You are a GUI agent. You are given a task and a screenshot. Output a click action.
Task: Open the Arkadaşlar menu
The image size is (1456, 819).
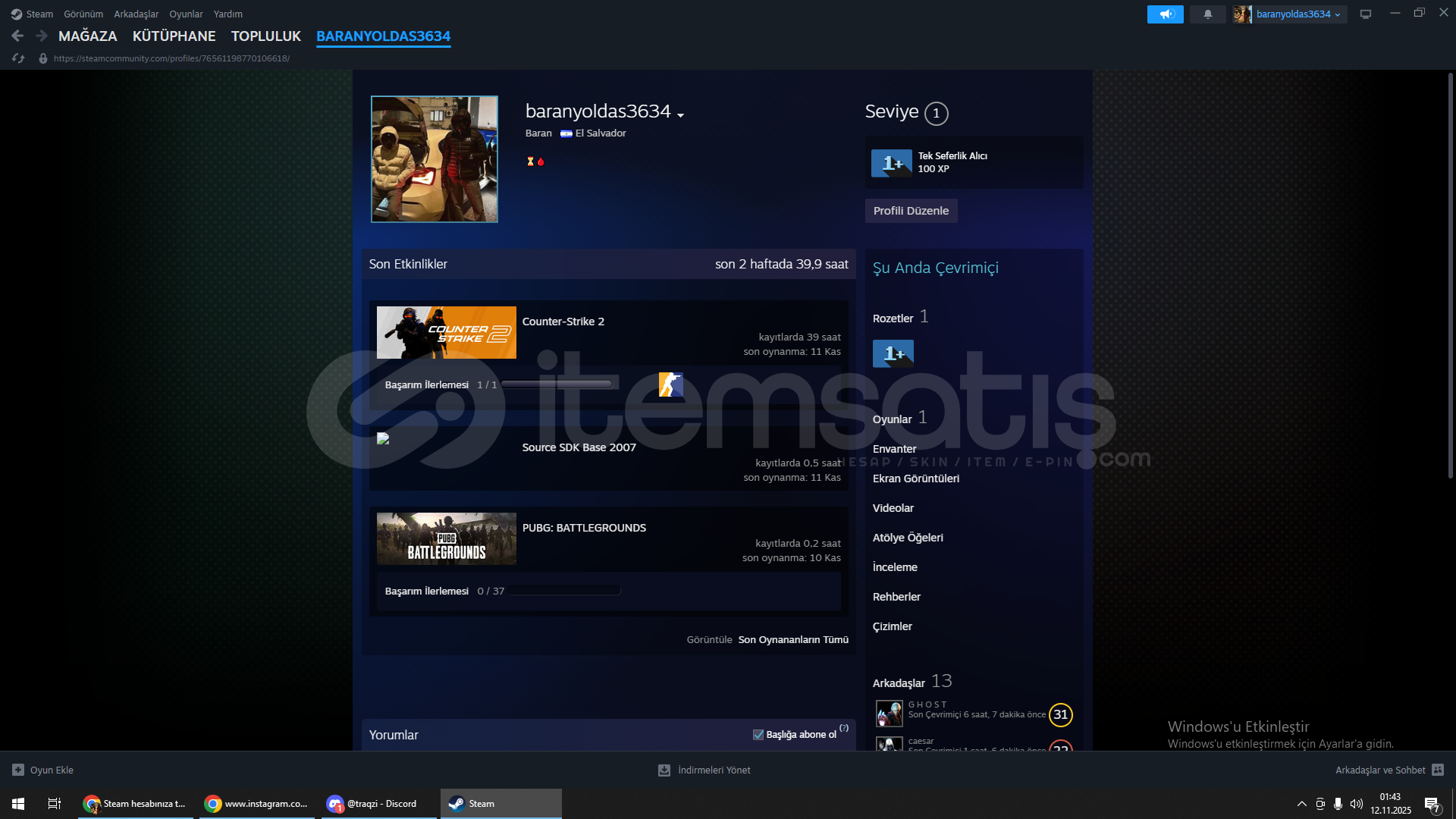[x=136, y=14]
